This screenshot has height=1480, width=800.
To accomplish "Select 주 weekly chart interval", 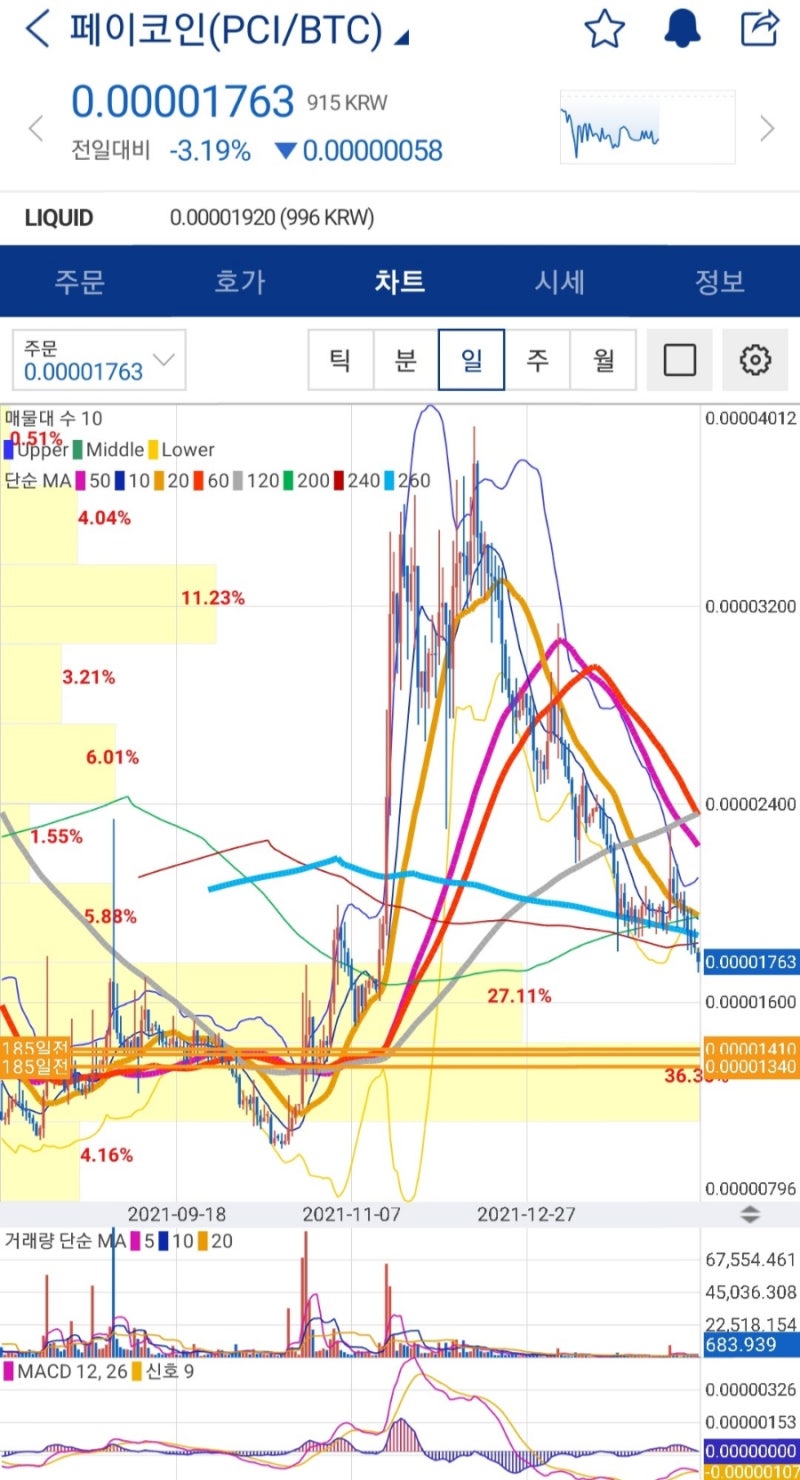I will point(537,359).
